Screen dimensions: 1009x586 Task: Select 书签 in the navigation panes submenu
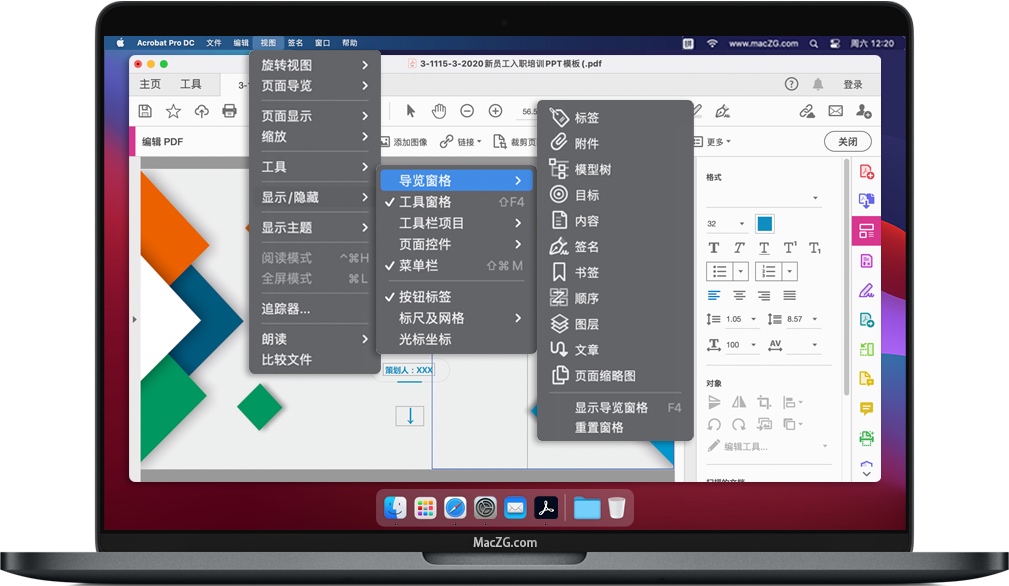coord(586,272)
